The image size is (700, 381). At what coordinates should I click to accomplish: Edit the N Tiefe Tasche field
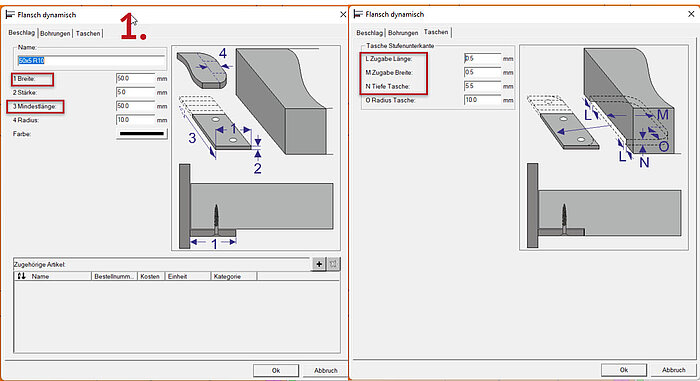tap(483, 86)
